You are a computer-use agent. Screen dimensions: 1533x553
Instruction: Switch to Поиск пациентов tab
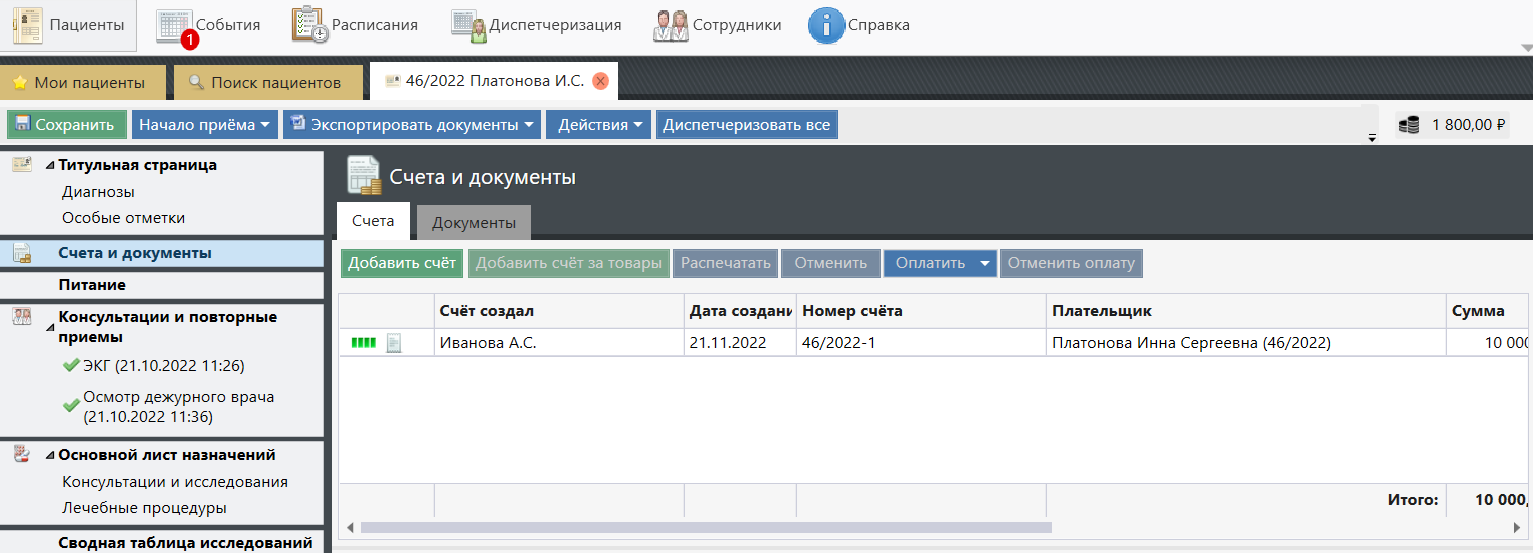pos(265,82)
